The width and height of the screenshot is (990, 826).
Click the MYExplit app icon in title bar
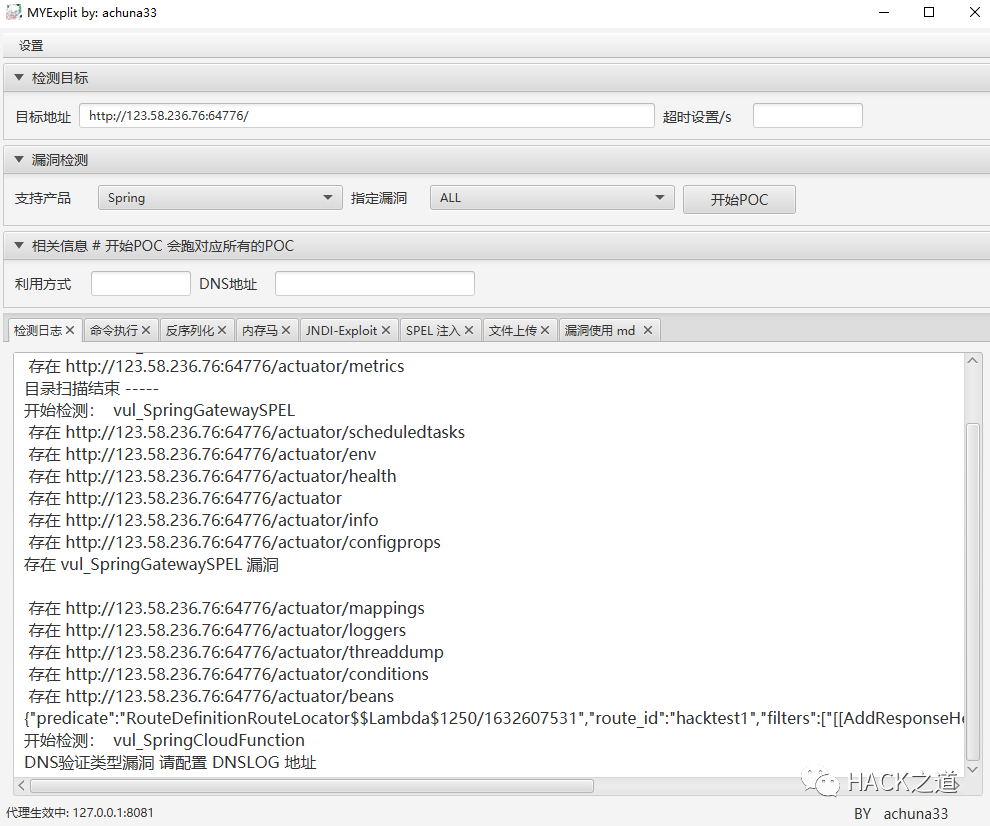(x=13, y=12)
